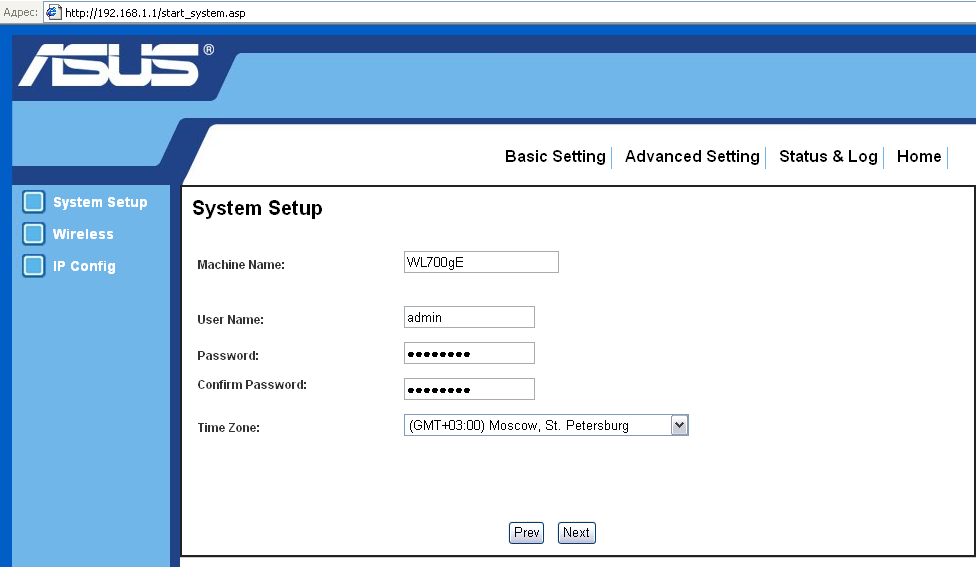The image size is (976, 567).
Task: Select the Moscow, St. Petersburg time zone box
Action: [x=546, y=425]
